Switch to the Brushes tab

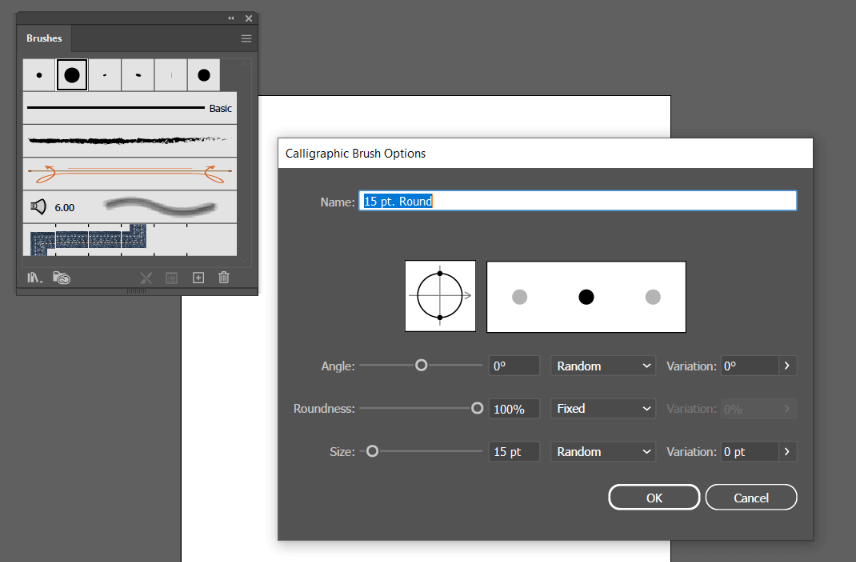(x=44, y=38)
